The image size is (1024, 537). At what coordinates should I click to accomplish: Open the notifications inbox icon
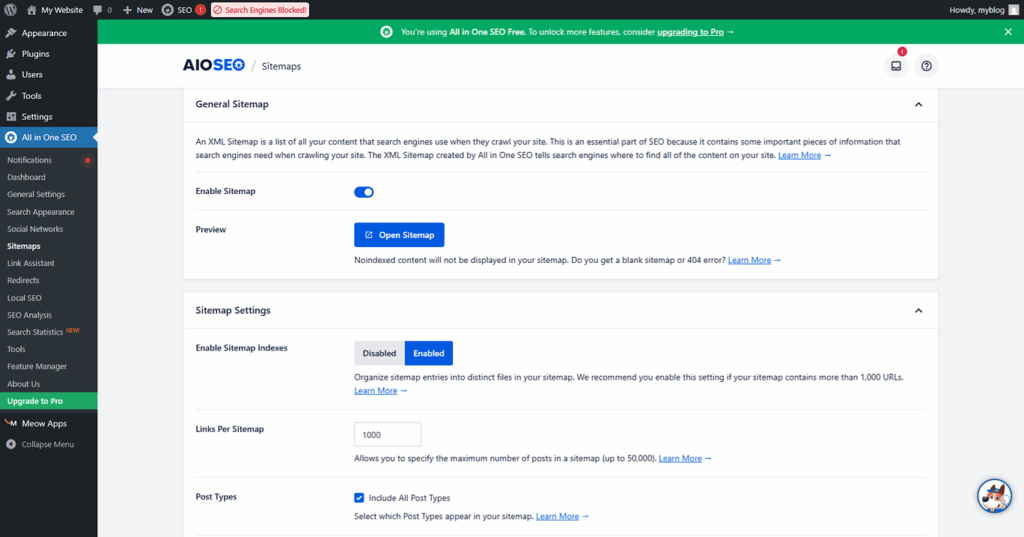pos(896,66)
